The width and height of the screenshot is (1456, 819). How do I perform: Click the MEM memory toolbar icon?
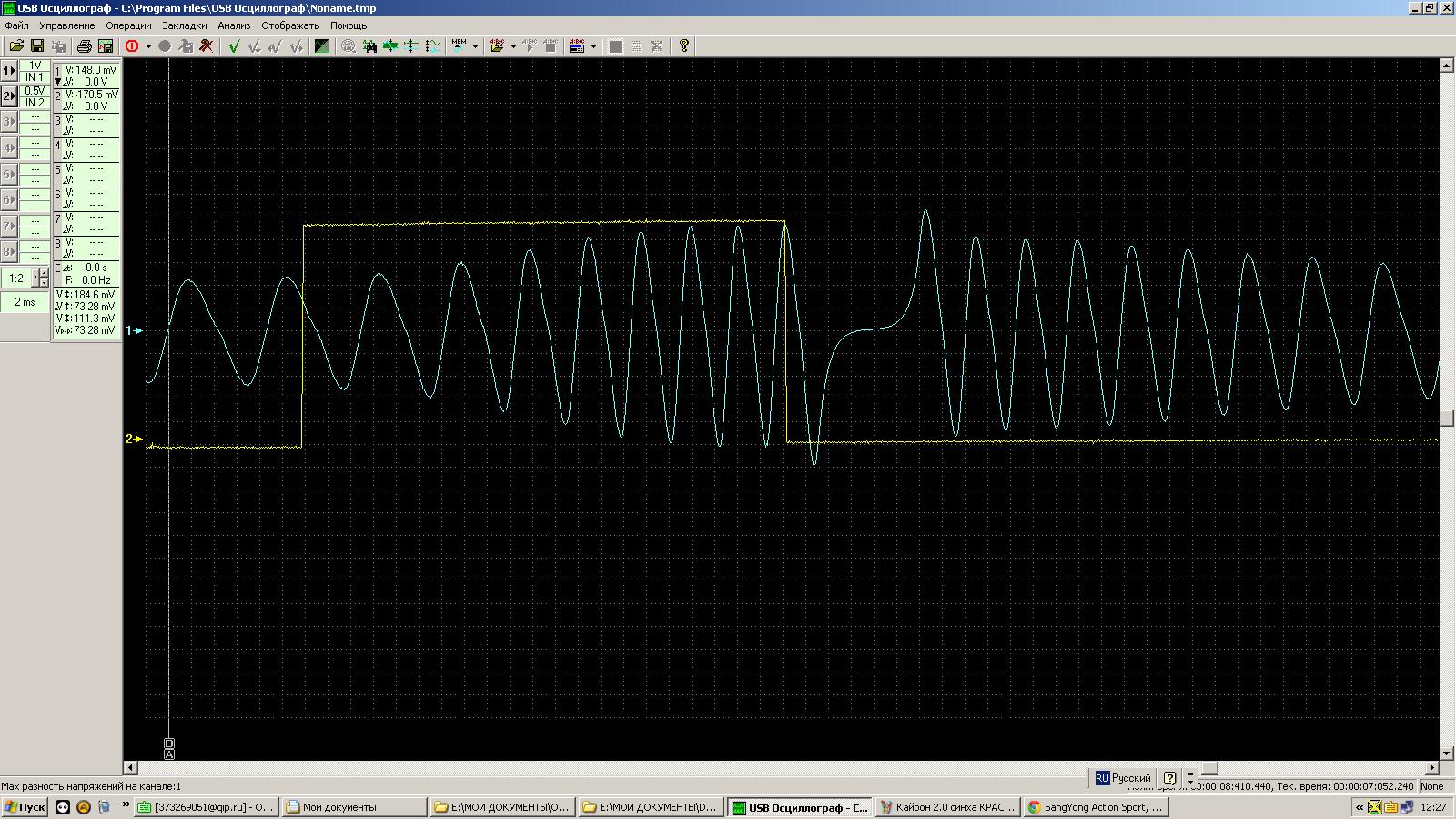pos(460,45)
